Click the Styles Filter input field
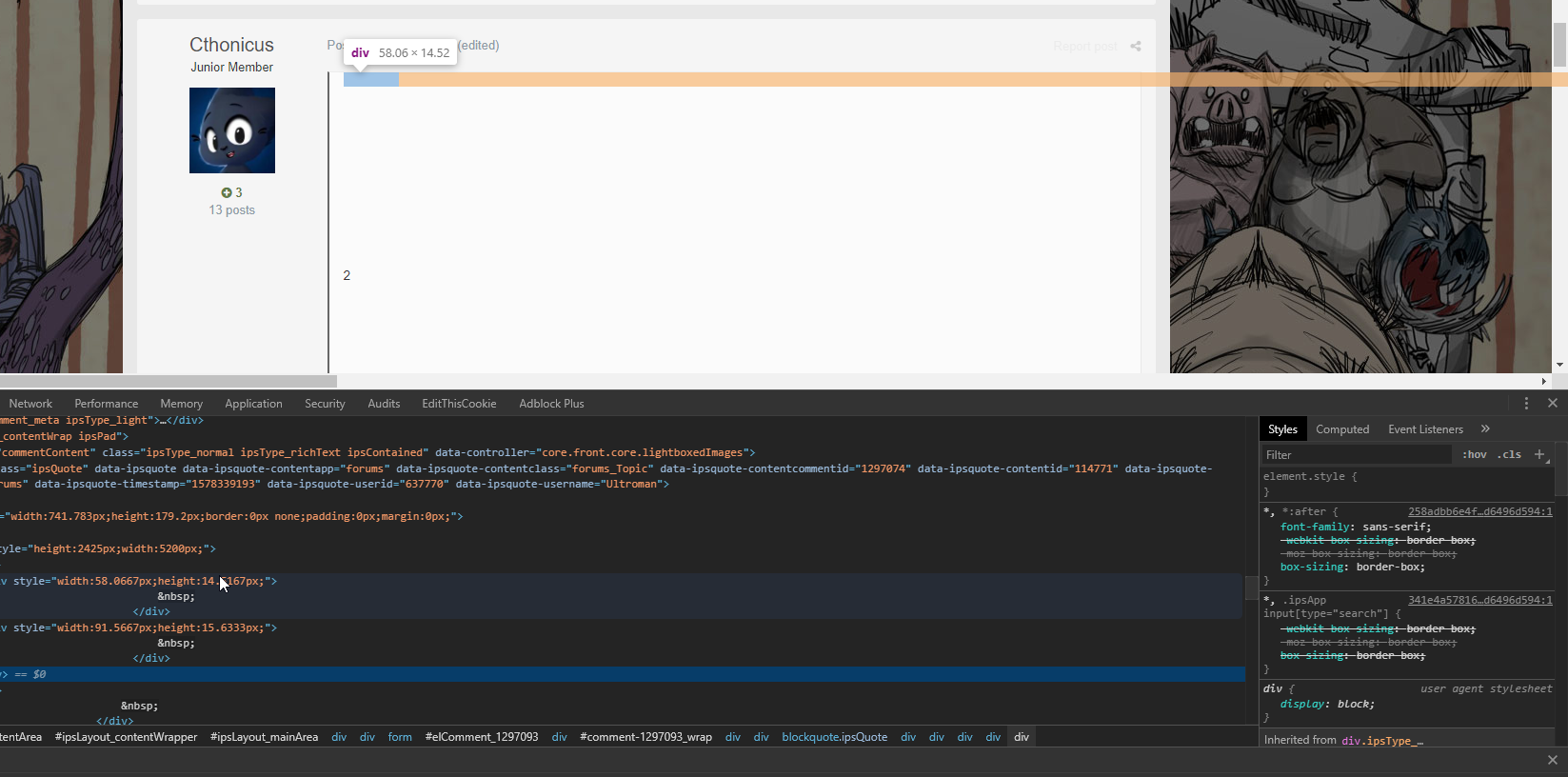 pyautogui.click(x=1356, y=455)
